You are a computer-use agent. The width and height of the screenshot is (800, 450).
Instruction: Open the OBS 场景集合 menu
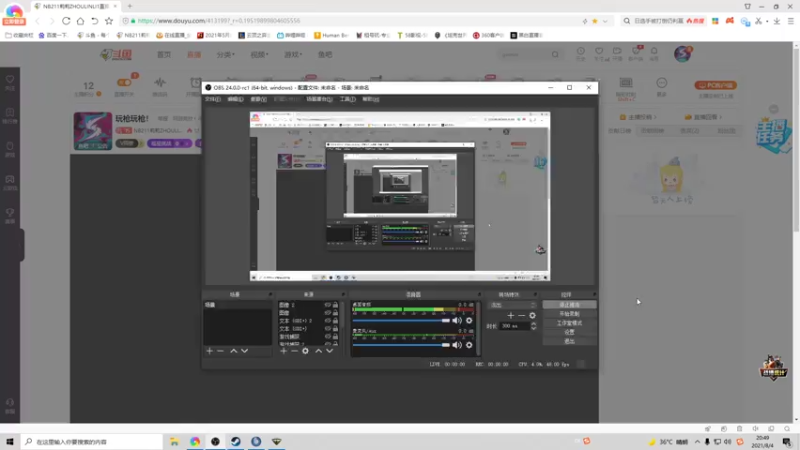tap(319, 99)
